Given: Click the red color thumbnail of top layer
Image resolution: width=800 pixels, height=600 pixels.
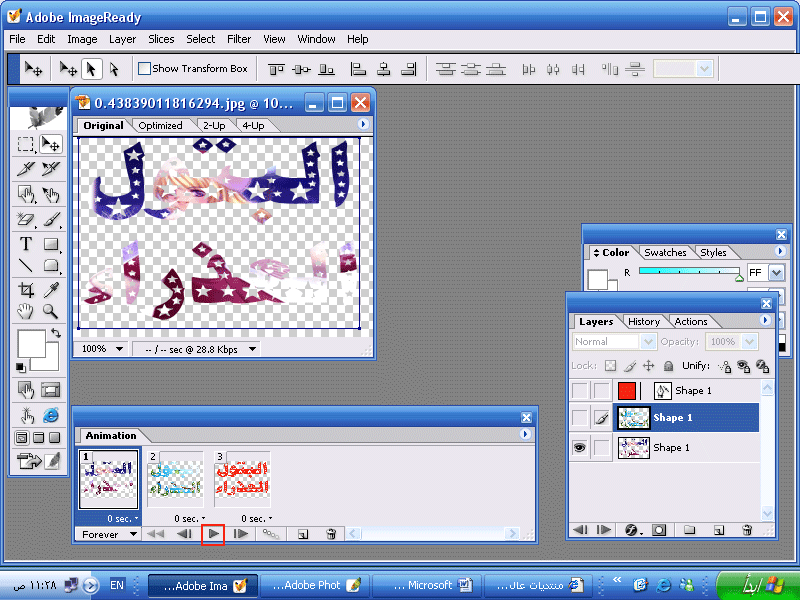Looking at the screenshot, I should (627, 391).
